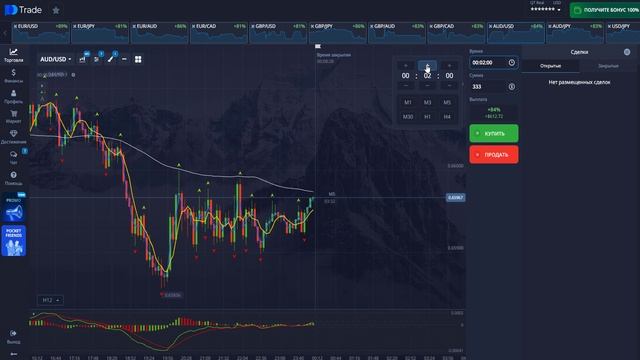Click the amount field showing 333
640x360 pixels.
coord(493,87)
